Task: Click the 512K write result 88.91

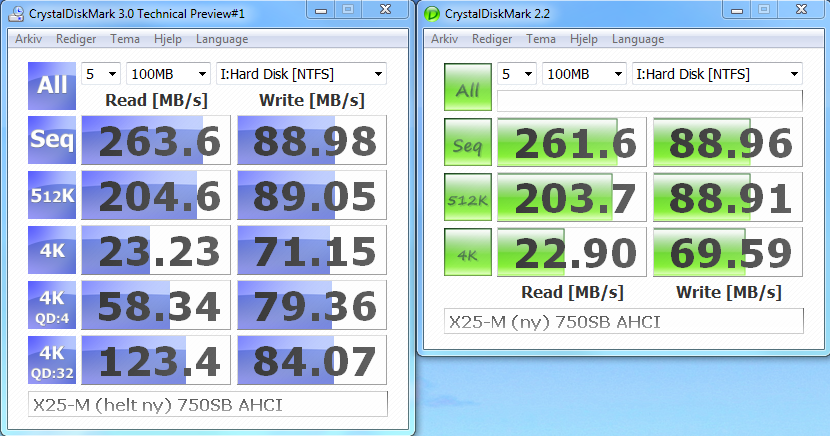Action: pyautogui.click(x=728, y=197)
